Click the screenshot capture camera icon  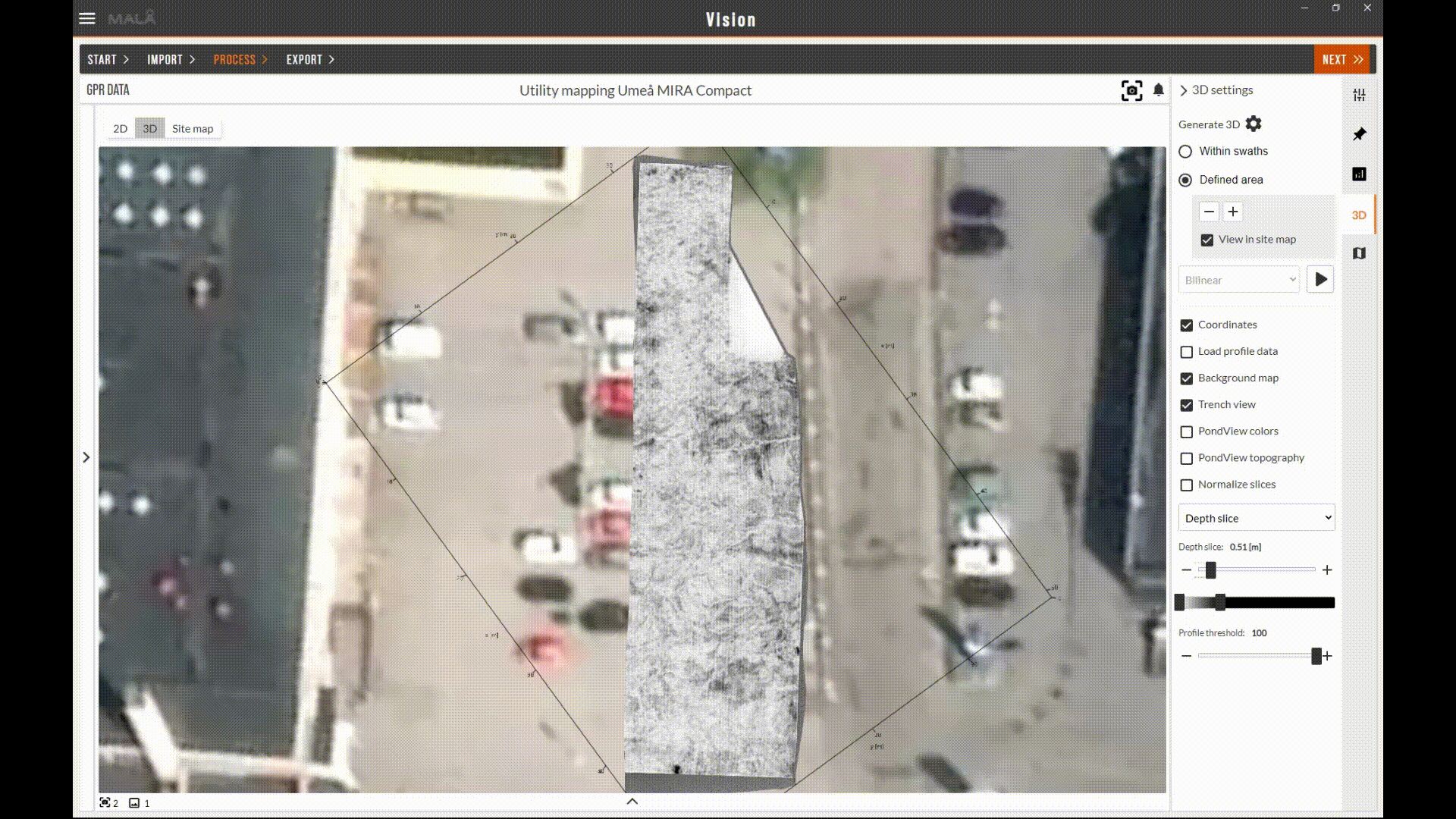(1131, 90)
